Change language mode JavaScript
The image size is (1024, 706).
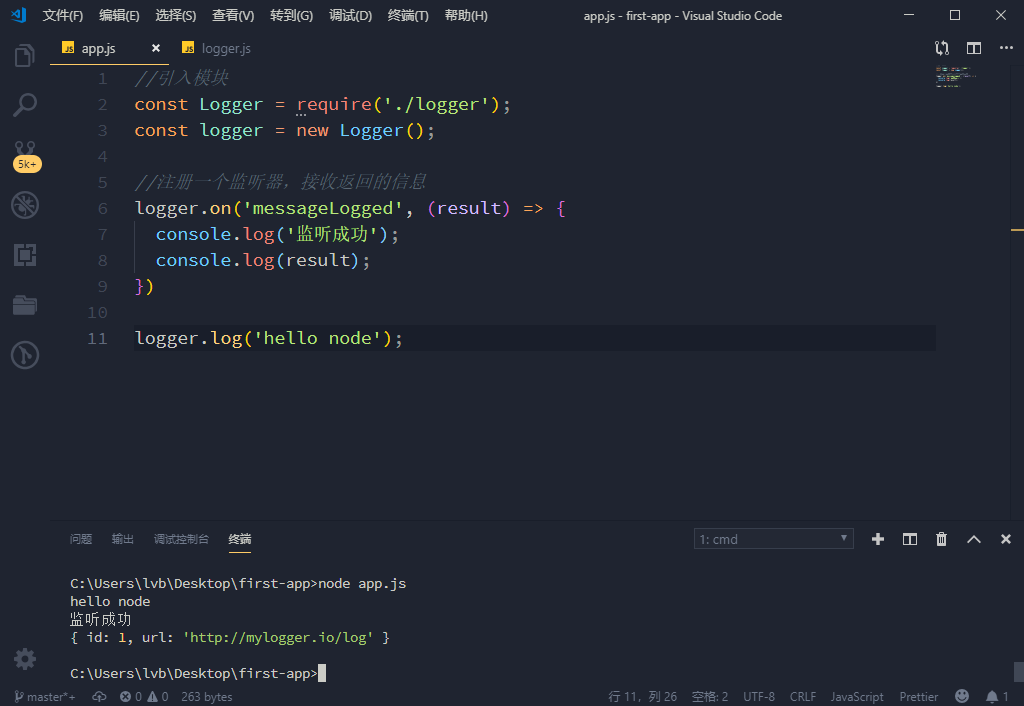pos(857,697)
